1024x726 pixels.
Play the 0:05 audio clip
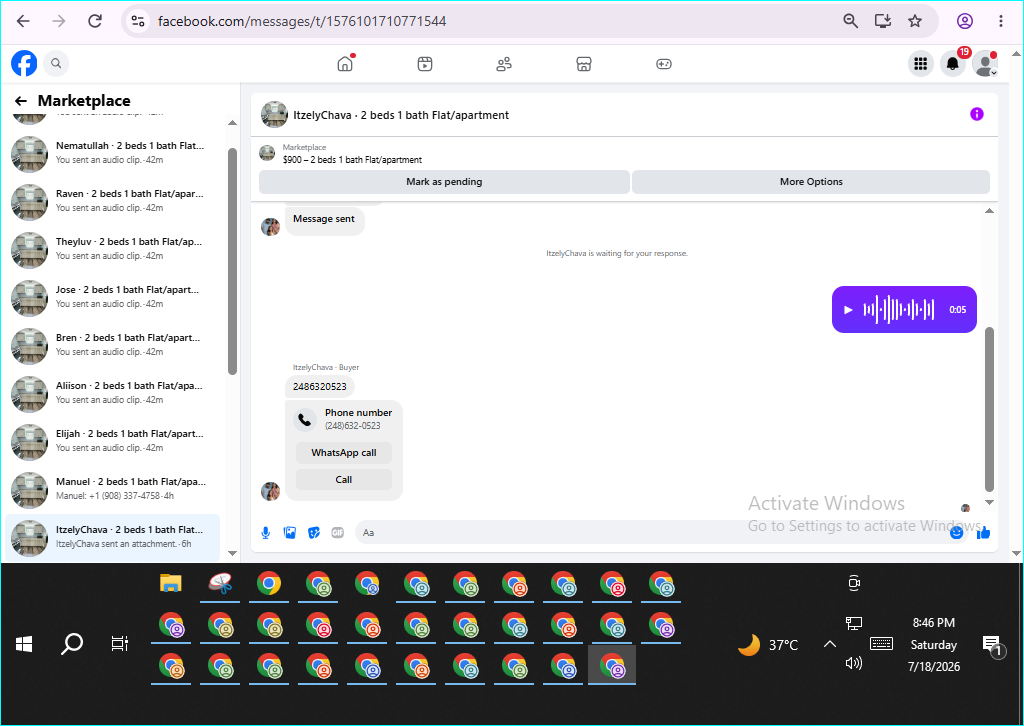[x=848, y=310]
